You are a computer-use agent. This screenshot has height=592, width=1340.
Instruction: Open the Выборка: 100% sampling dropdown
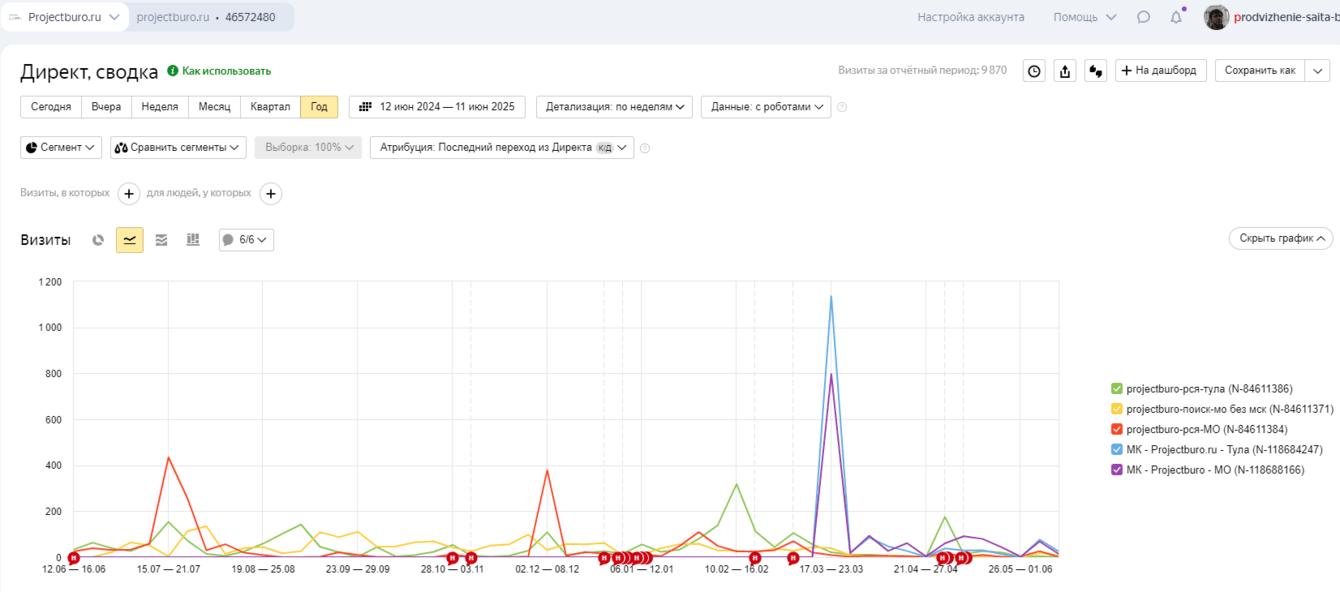coord(308,148)
